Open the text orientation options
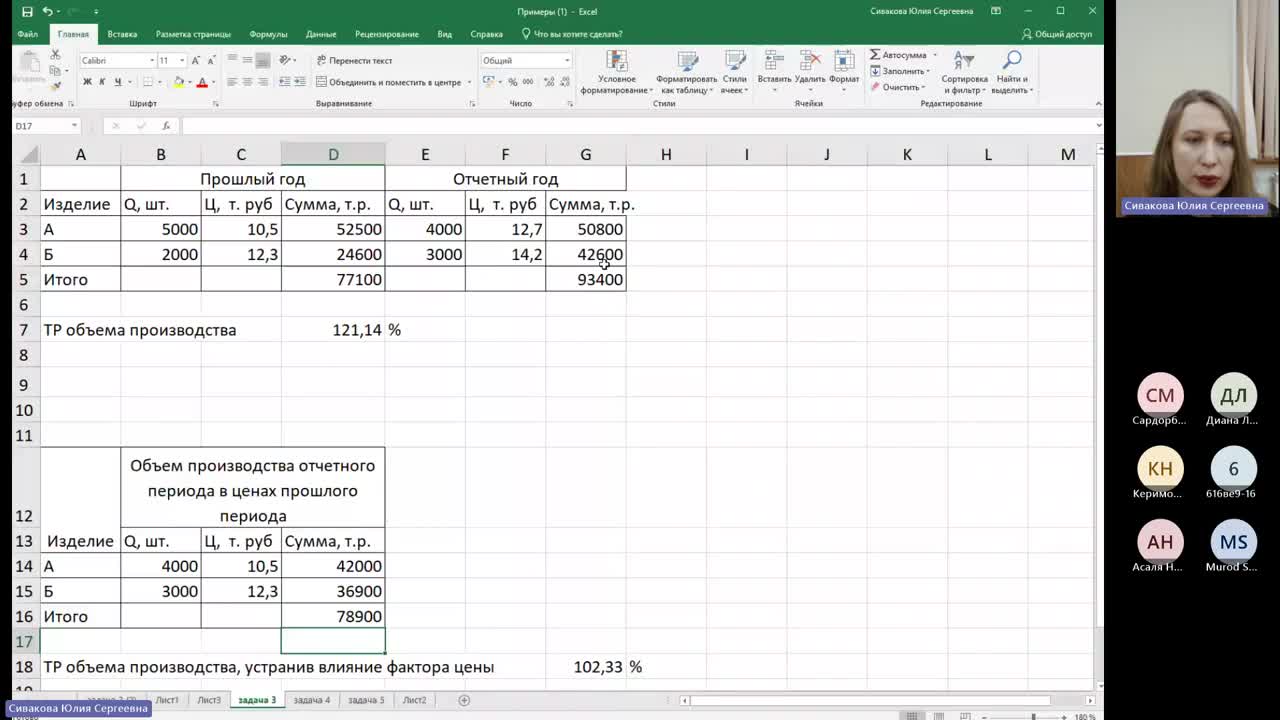This screenshot has width=1280, height=720. pos(287,60)
